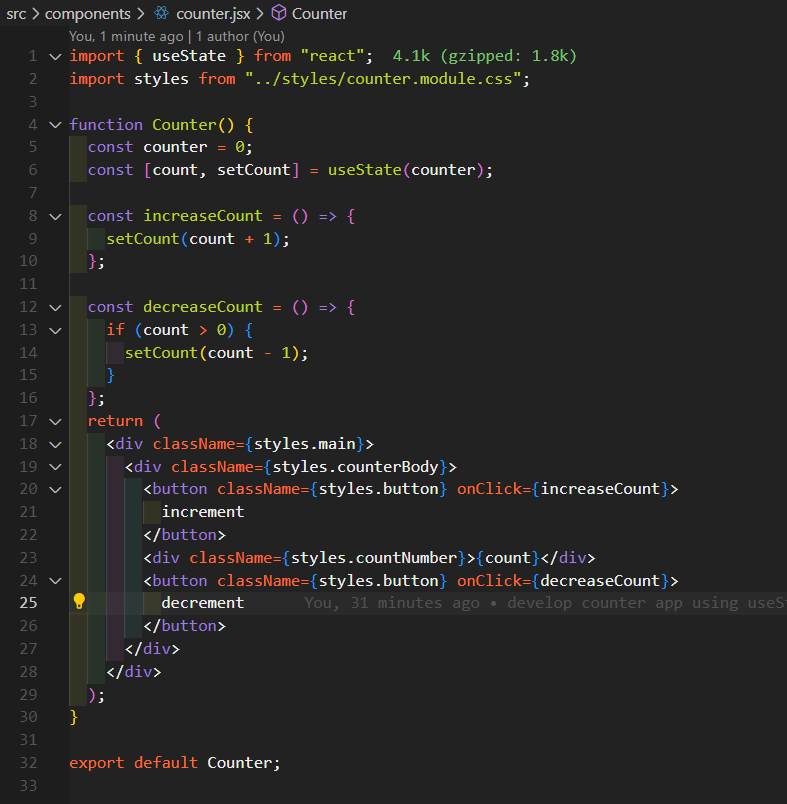Click 'styles.countNumber' on line 23

(x=374, y=558)
